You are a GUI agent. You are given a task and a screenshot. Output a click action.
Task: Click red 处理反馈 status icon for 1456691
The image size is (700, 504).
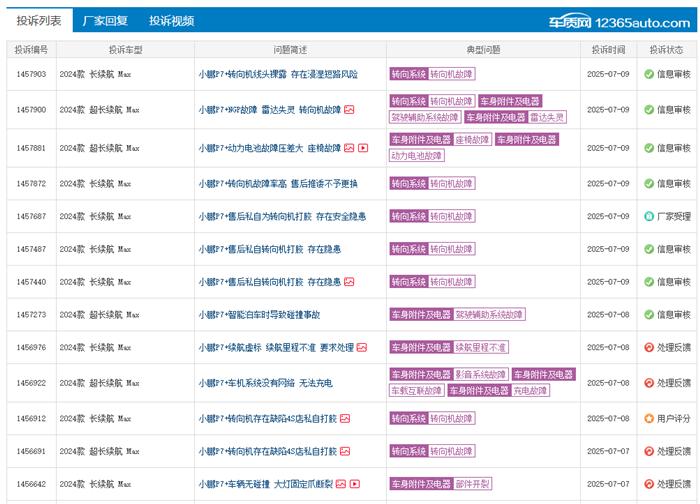click(649, 451)
